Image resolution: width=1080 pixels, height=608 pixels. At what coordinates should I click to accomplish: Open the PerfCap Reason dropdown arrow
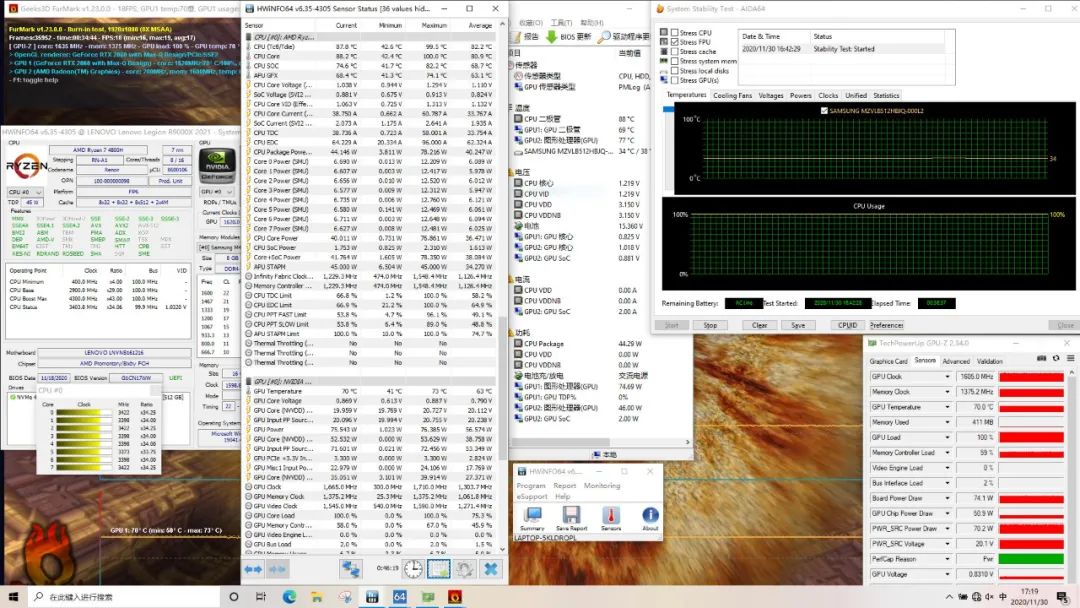tap(947, 559)
